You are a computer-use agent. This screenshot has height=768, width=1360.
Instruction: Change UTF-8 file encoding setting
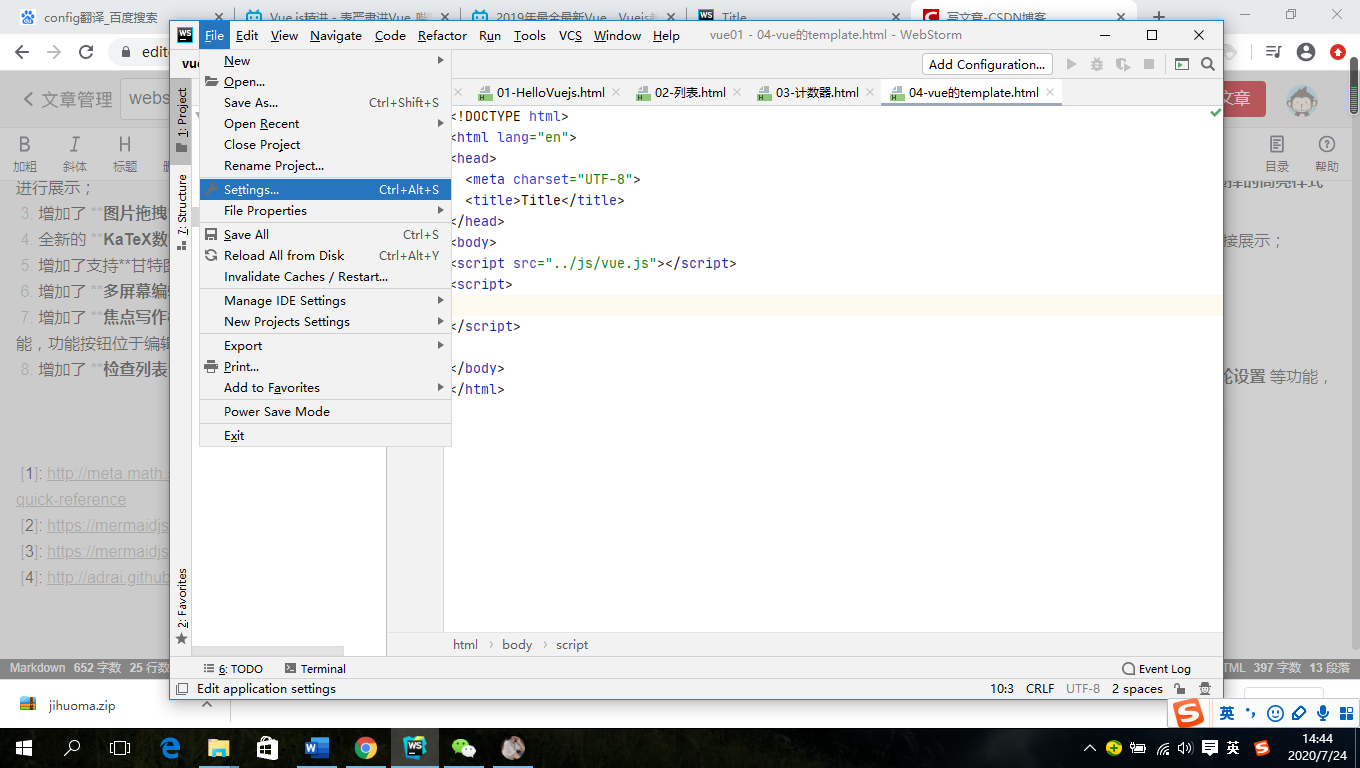pos(1083,689)
